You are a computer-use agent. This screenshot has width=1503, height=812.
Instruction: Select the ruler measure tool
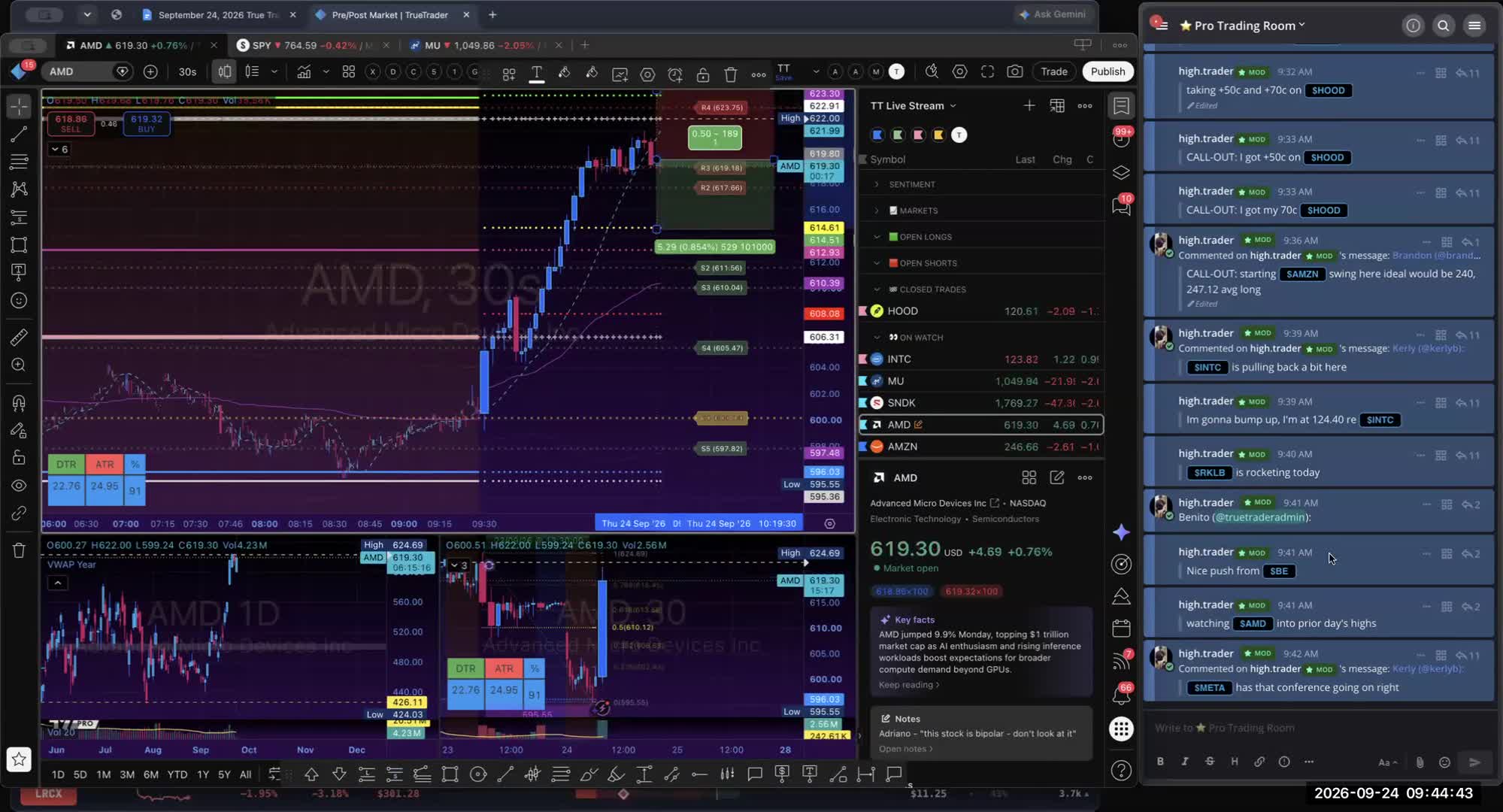click(x=19, y=337)
